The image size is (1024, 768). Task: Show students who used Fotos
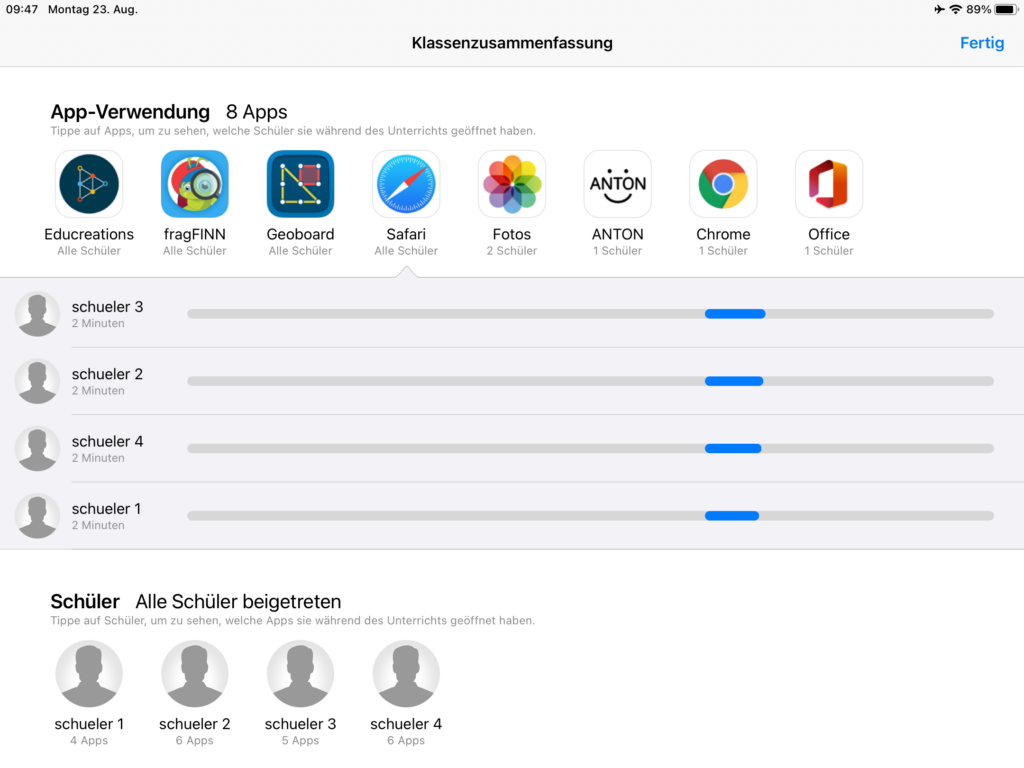[512, 185]
